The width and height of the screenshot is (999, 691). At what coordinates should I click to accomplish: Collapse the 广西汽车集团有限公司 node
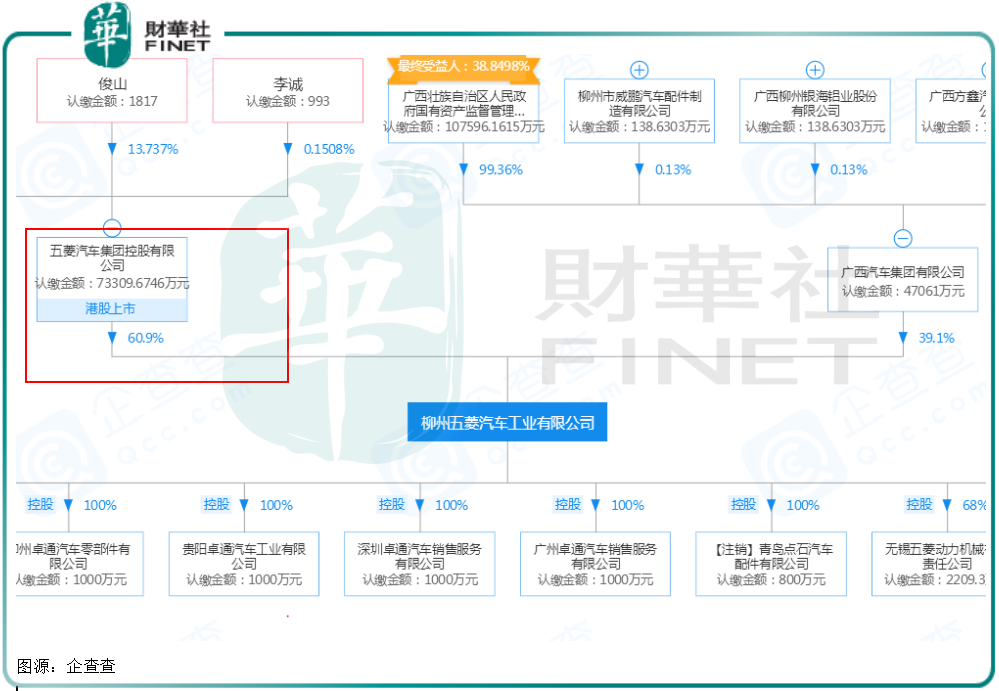pyautogui.click(x=903, y=238)
